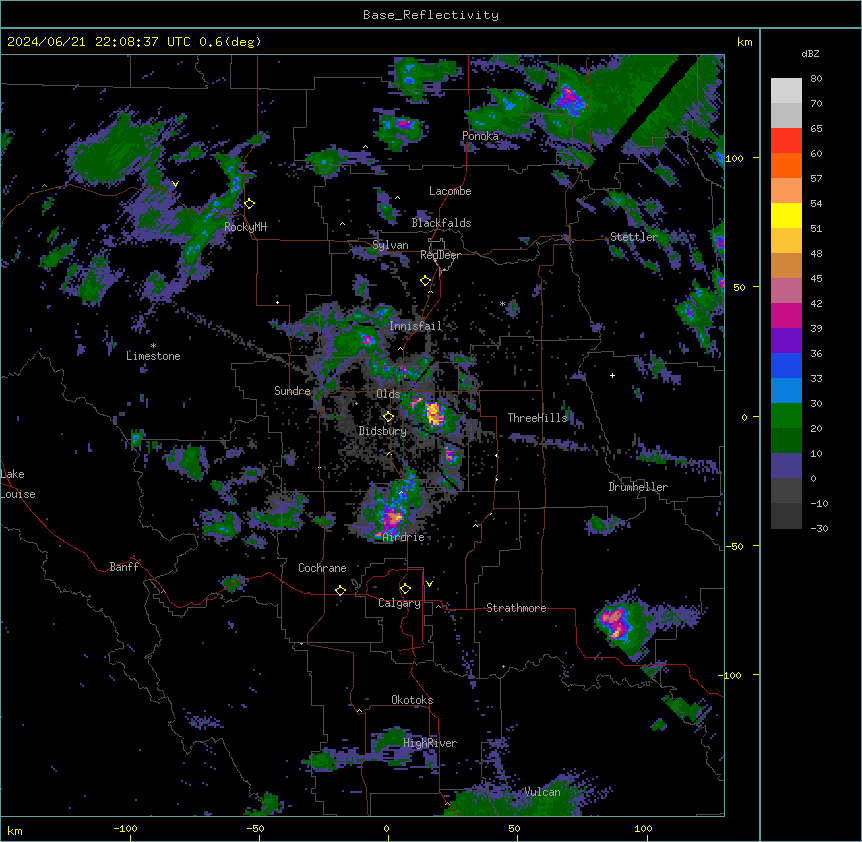Click the Olds town label

tap(388, 394)
